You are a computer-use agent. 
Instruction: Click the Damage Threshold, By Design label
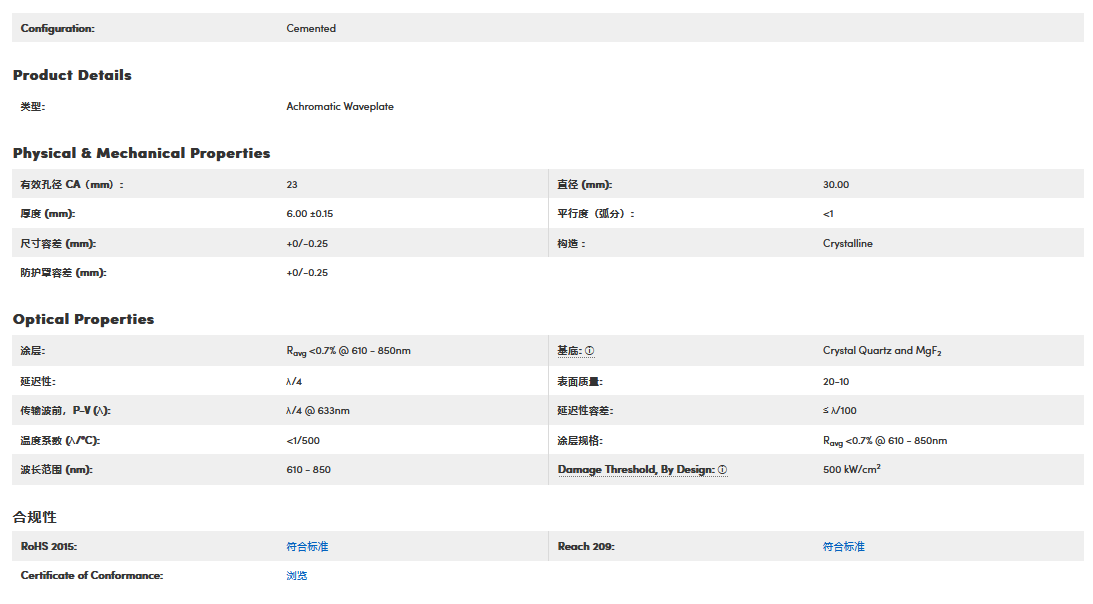coord(635,470)
